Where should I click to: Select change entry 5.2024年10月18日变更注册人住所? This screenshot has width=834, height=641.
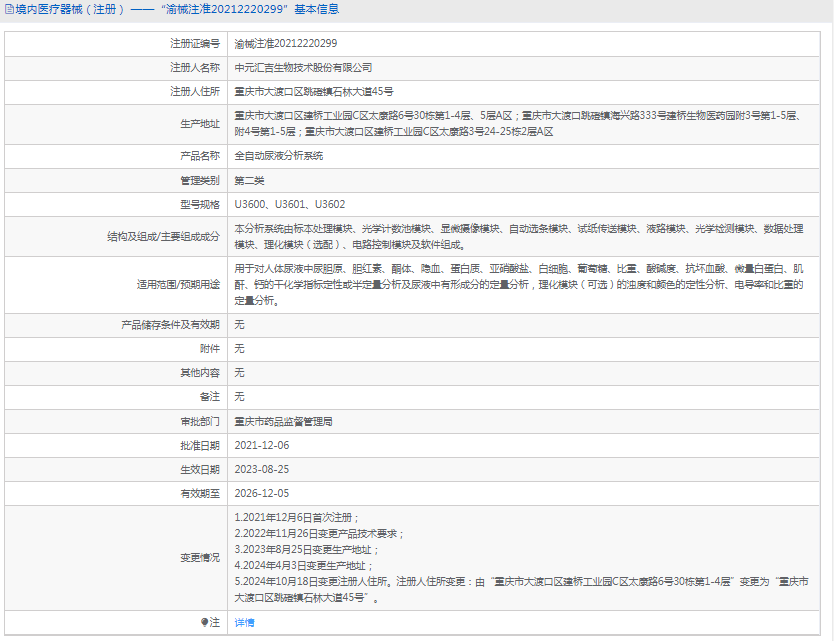tap(521, 589)
